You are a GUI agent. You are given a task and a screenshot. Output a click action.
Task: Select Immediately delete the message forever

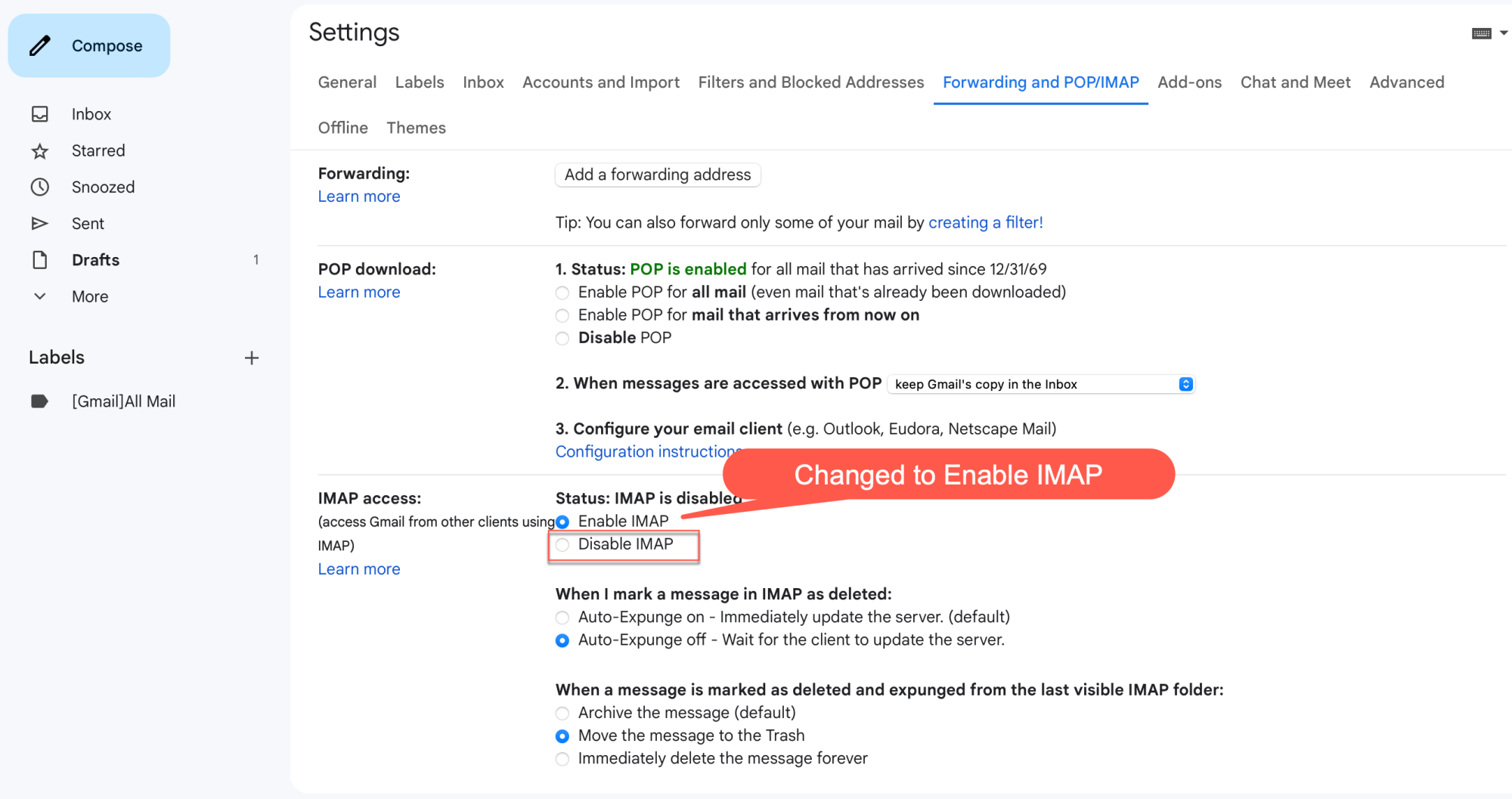[x=562, y=760]
